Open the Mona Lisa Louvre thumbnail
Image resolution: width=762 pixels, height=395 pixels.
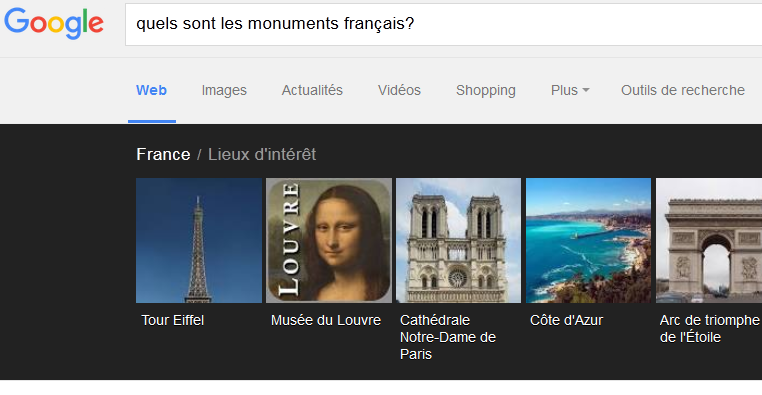(329, 240)
